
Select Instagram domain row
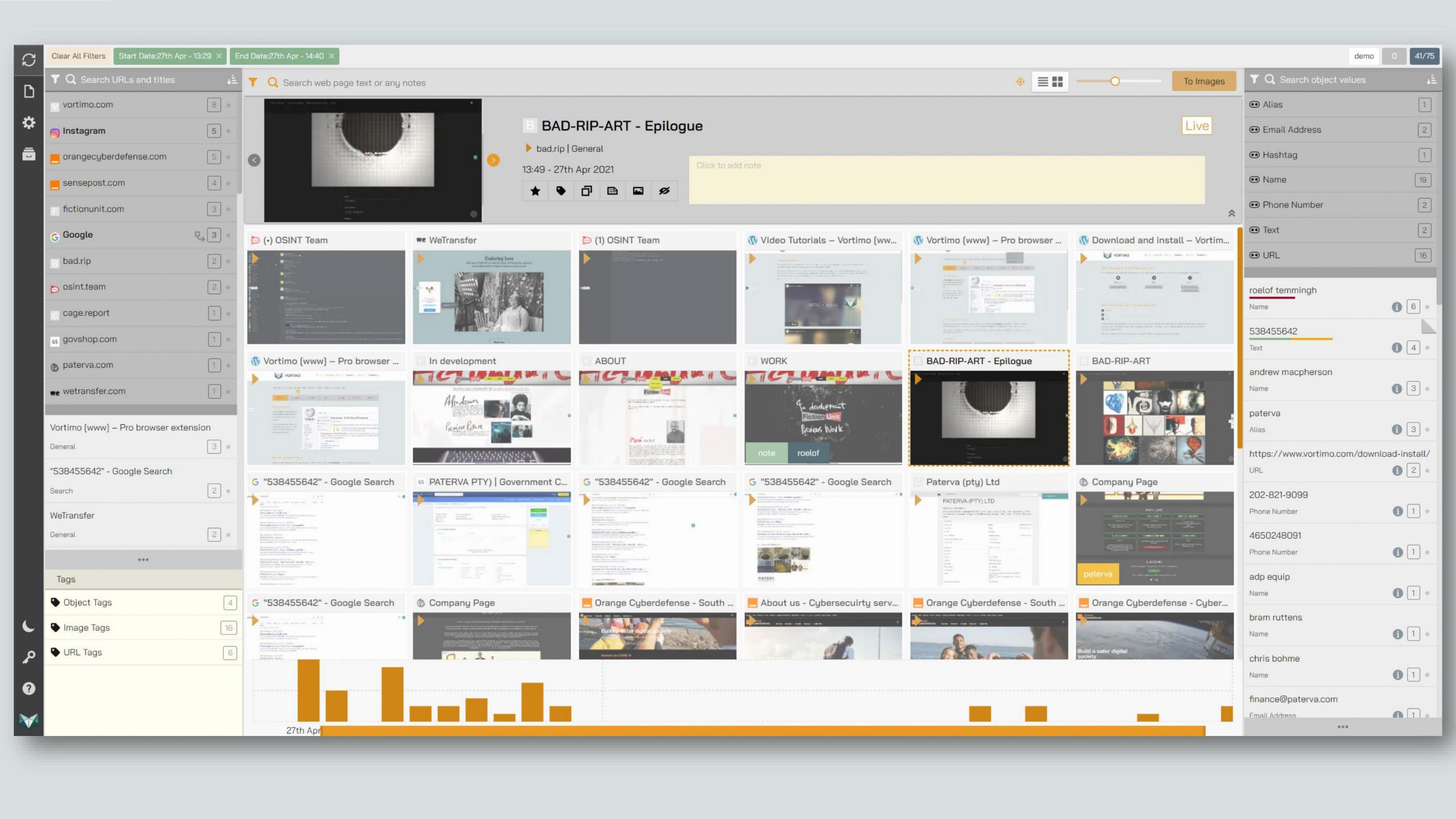[140, 131]
